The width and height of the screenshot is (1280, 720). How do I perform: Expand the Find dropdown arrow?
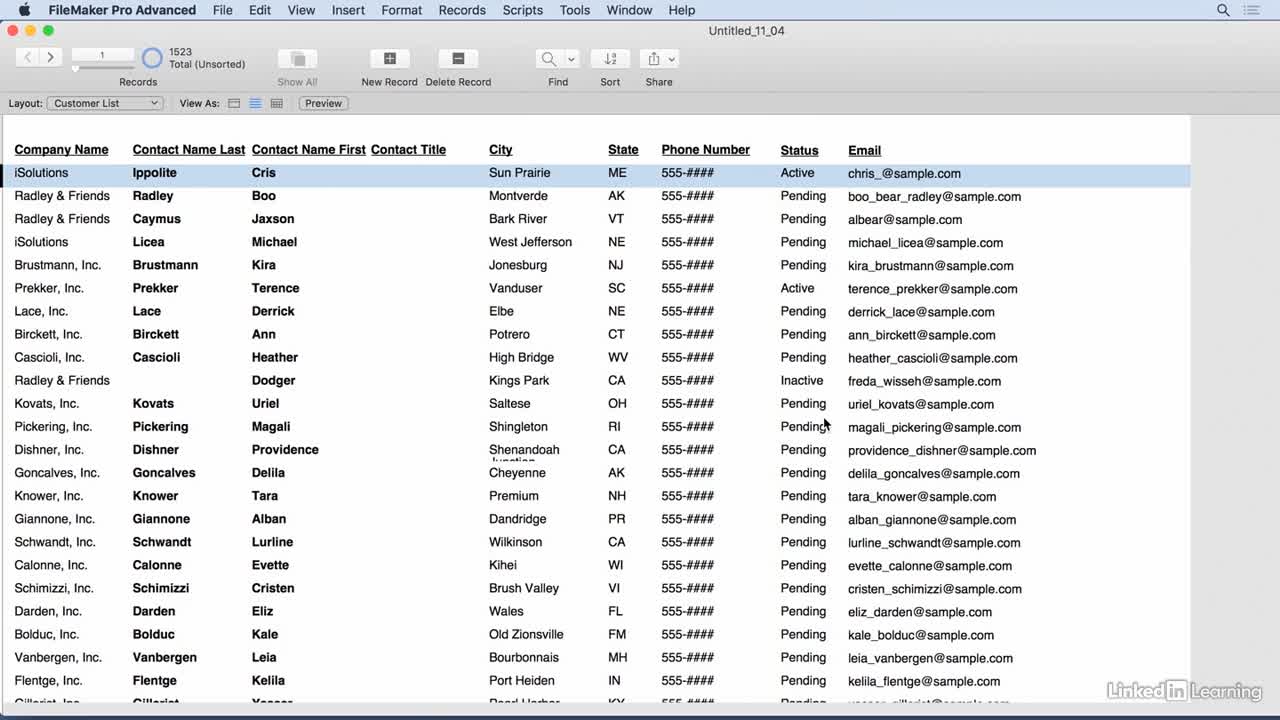(571, 59)
